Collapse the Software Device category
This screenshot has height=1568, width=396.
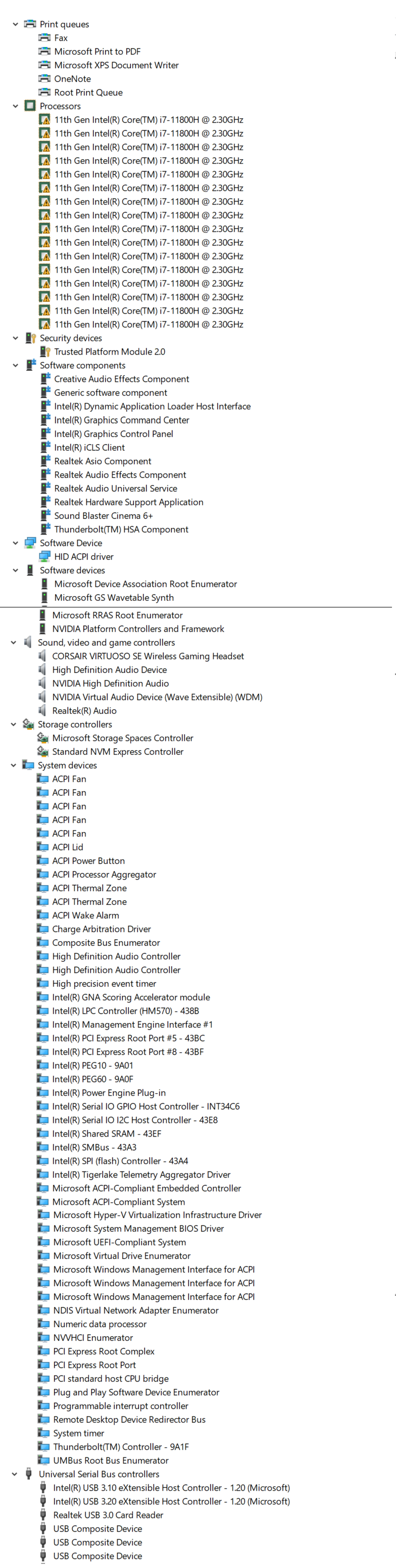click(15, 543)
